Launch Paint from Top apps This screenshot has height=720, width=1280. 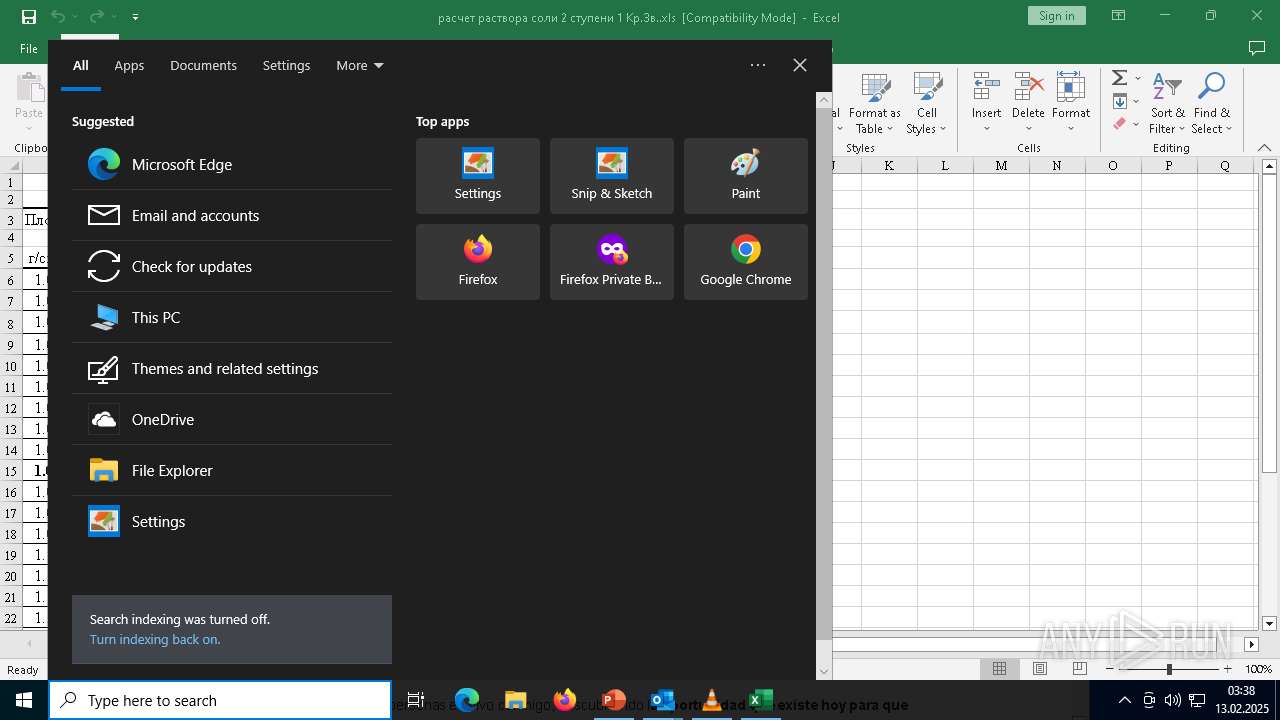tap(746, 176)
